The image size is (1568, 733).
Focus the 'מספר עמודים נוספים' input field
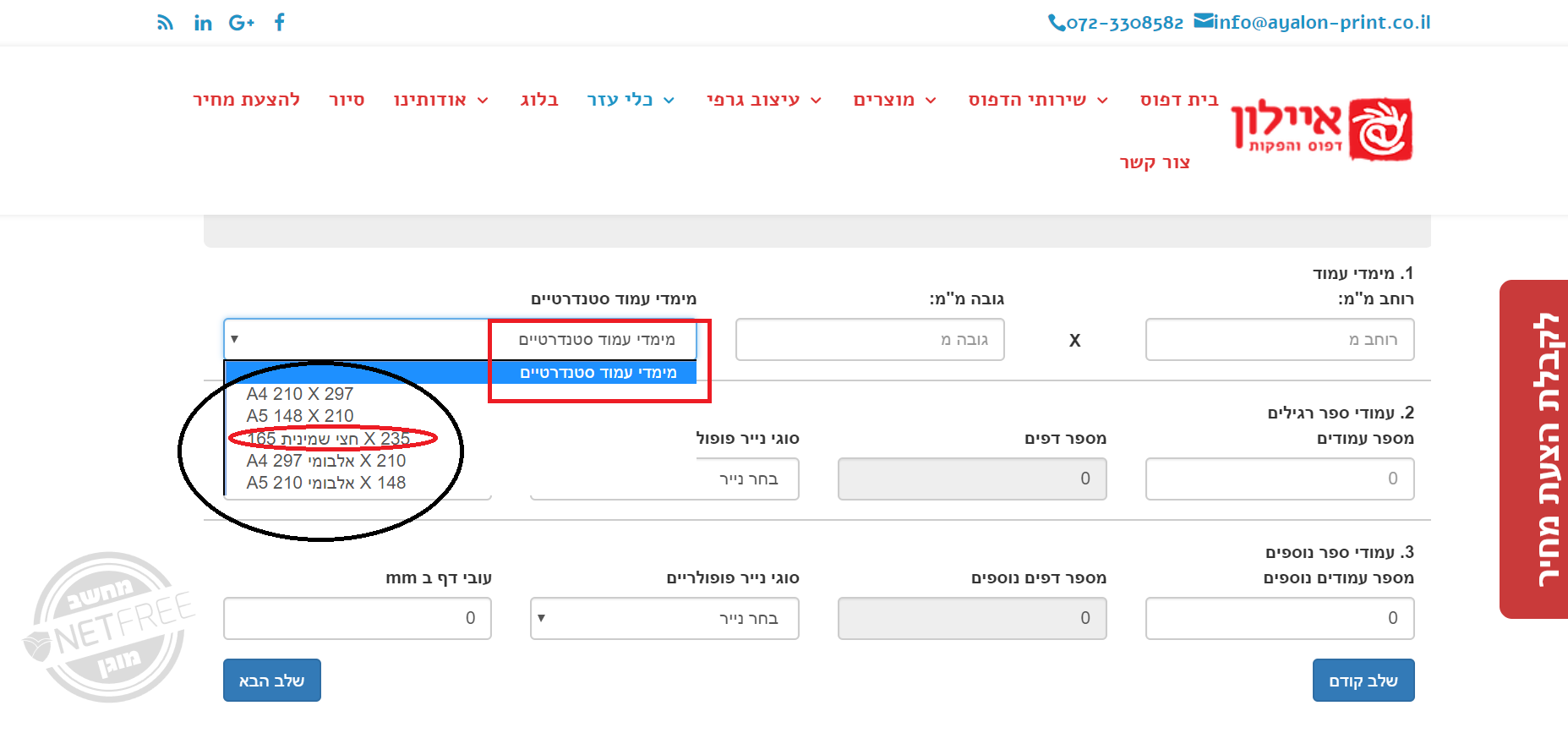(x=1280, y=618)
